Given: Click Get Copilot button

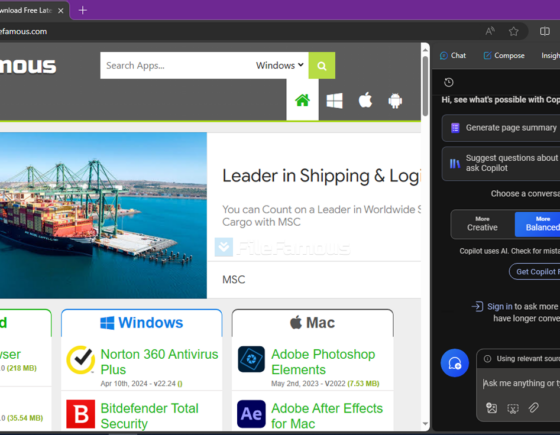Looking at the screenshot, I should coord(535,272).
